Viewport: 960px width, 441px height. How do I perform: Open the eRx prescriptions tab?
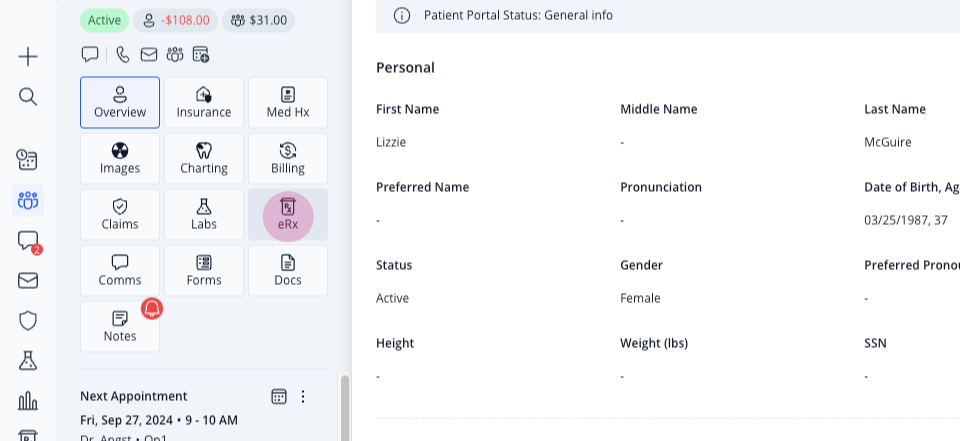click(x=288, y=214)
